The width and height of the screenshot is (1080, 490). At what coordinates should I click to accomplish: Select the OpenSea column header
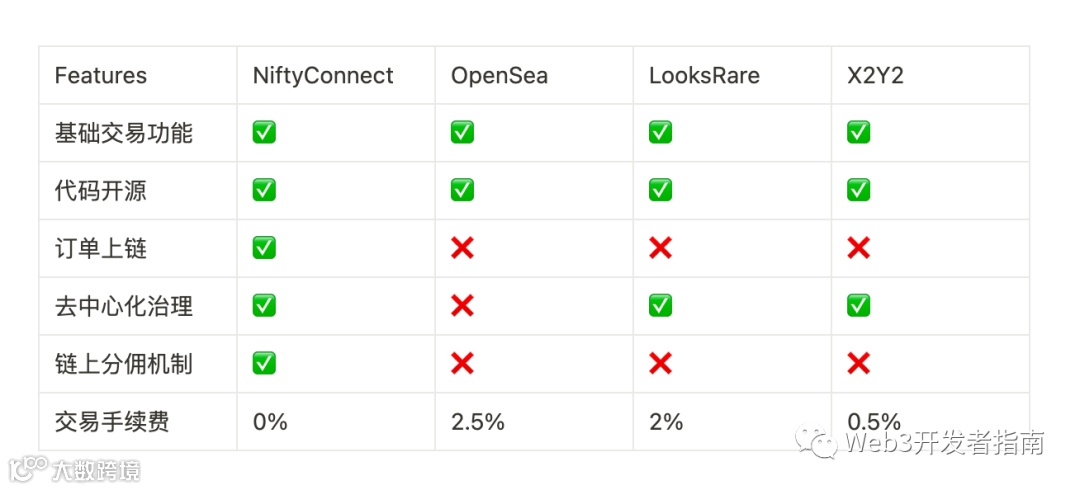[x=499, y=75]
